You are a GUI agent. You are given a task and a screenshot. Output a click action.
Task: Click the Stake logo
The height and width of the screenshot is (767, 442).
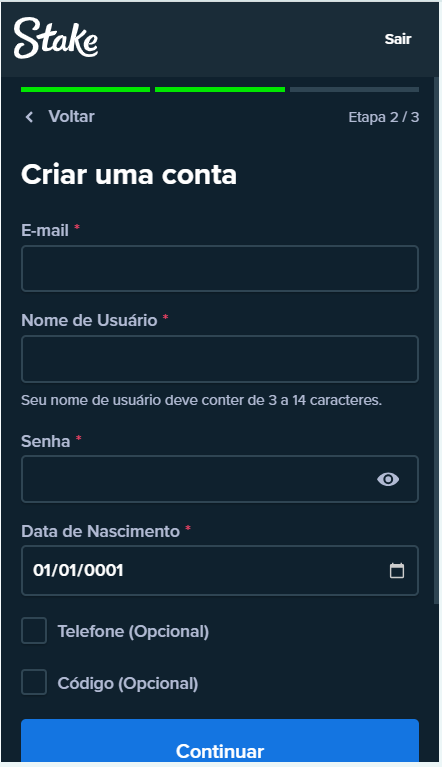click(x=56, y=38)
